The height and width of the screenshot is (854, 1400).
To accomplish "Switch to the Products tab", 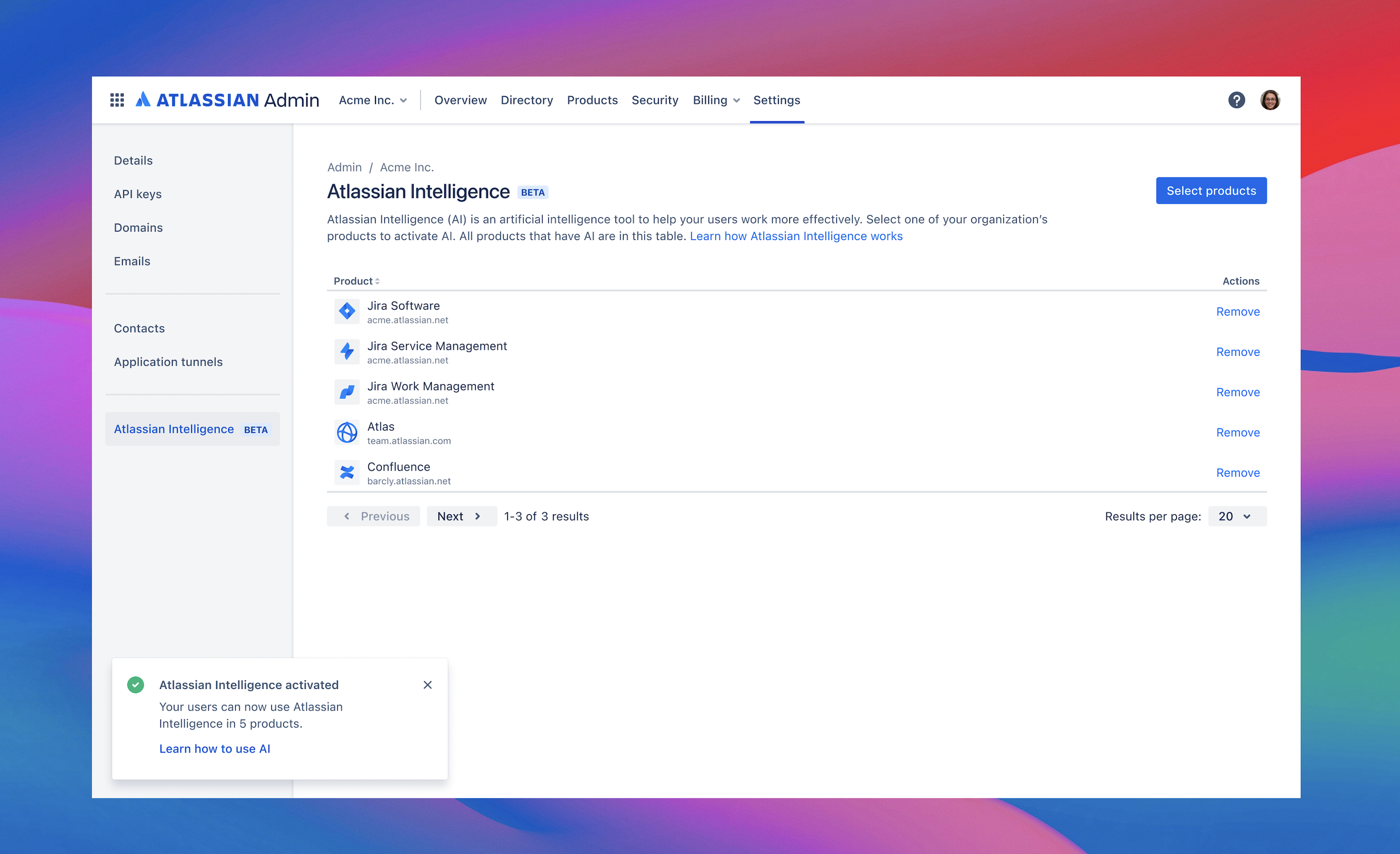I will click(x=592, y=100).
